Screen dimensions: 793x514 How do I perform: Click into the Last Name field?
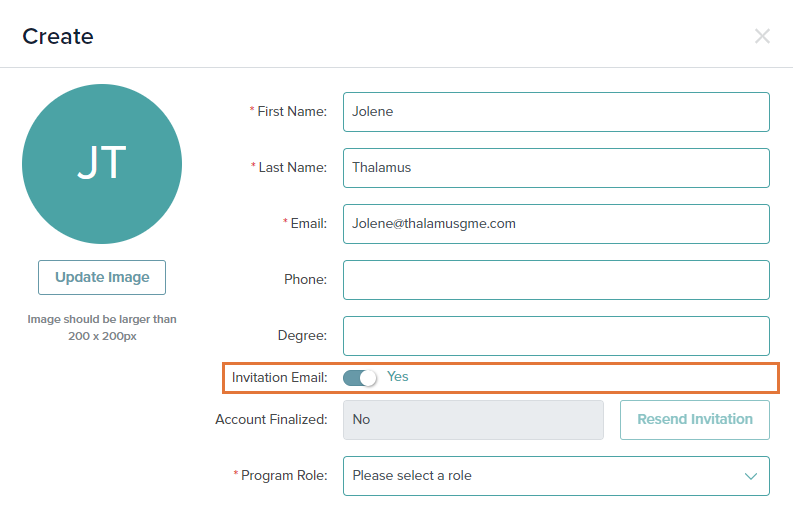pyautogui.click(x=556, y=168)
